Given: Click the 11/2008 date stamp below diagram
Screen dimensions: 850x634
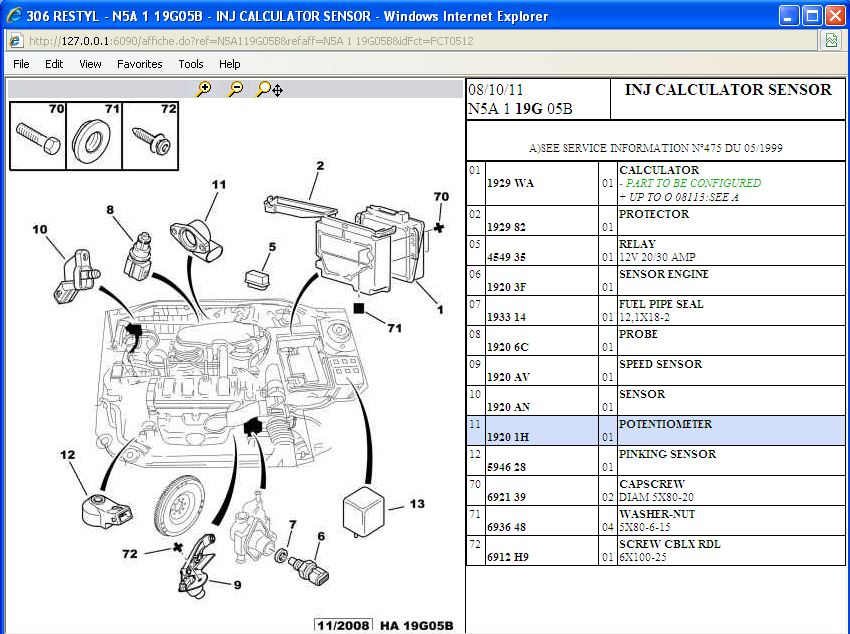Looking at the screenshot, I should (343, 625).
